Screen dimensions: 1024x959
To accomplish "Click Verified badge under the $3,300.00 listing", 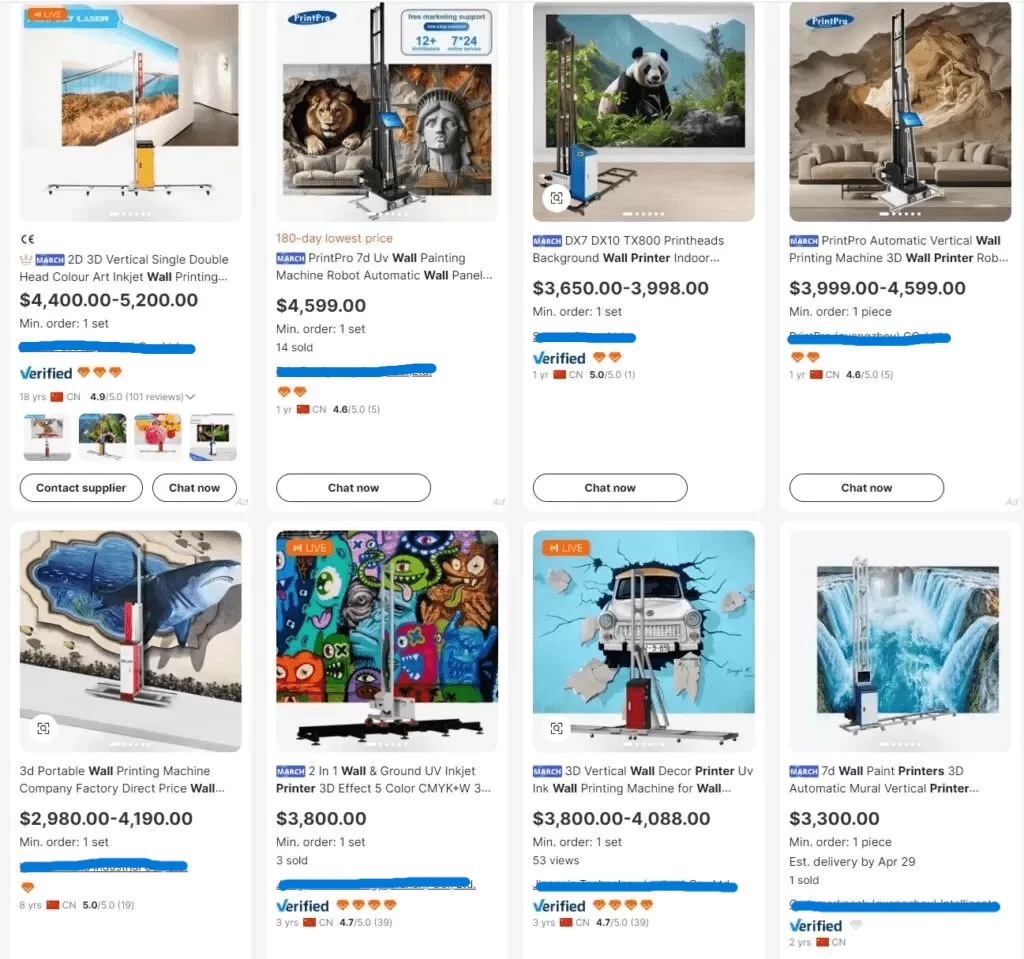I will point(816,925).
